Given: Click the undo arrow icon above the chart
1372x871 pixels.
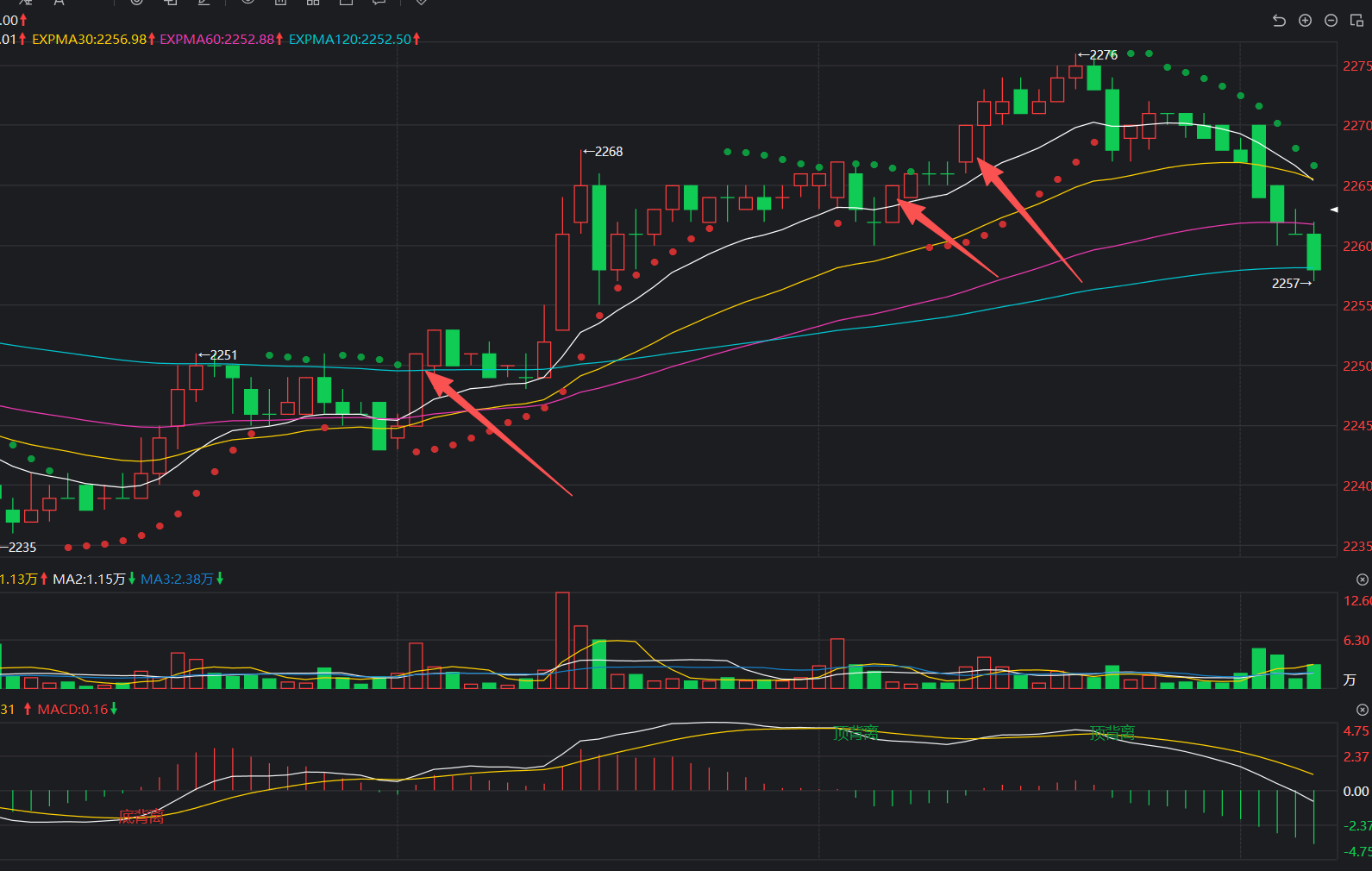Looking at the screenshot, I should pos(1279,21).
